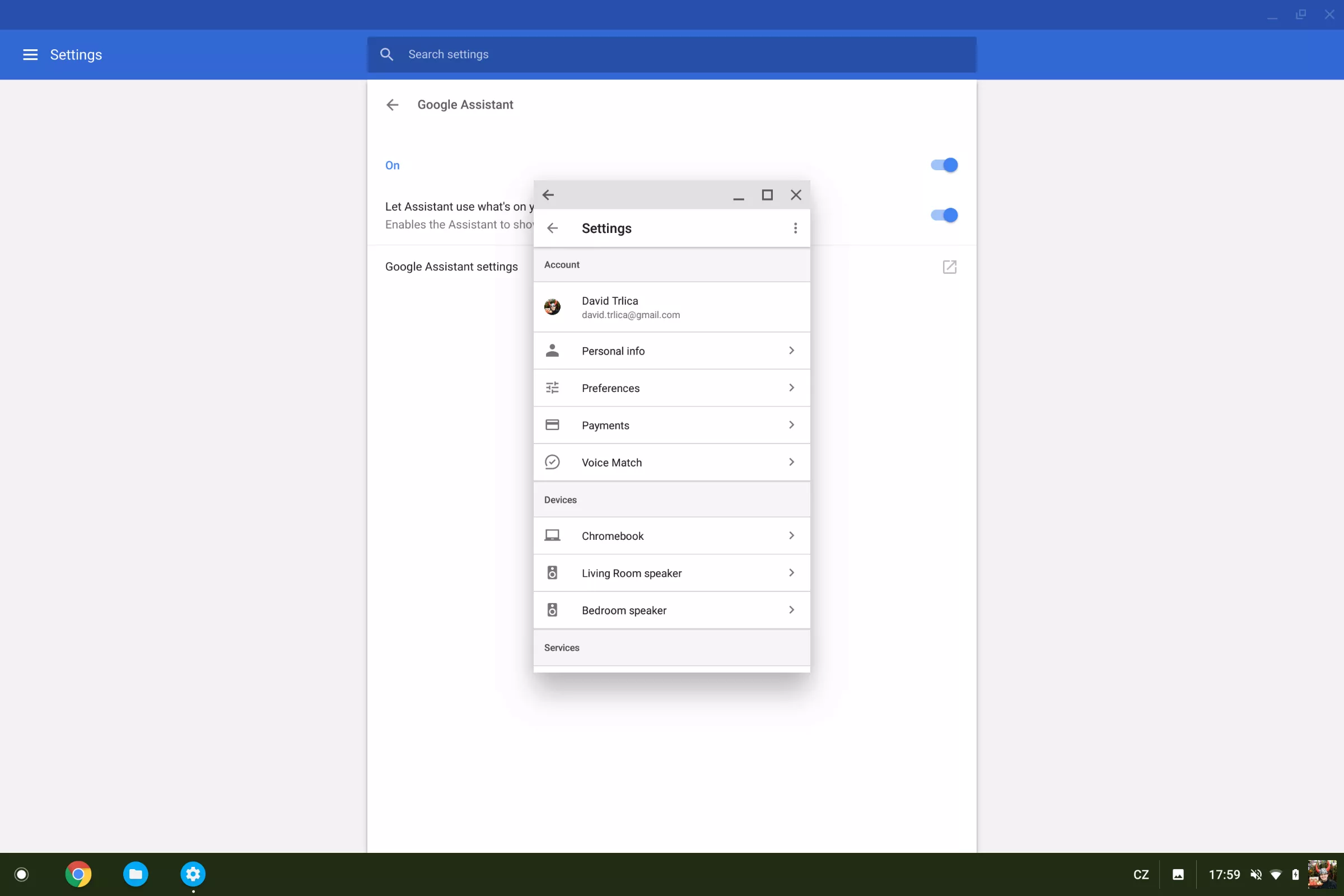
Task: Click the Living Room speaker icon
Action: (x=552, y=572)
